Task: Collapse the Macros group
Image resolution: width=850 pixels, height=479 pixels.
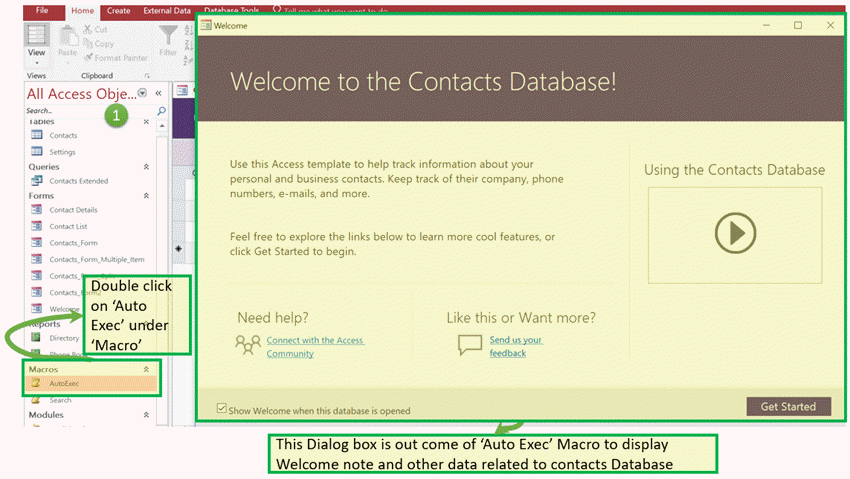Action: click(x=147, y=369)
